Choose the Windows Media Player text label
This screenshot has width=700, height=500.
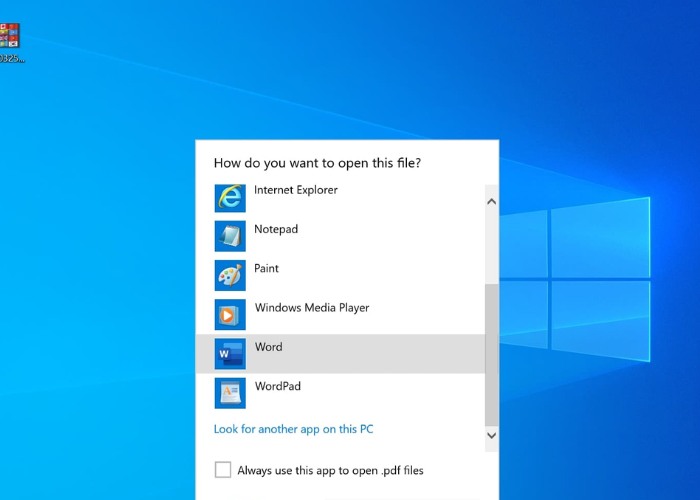pyautogui.click(x=312, y=308)
